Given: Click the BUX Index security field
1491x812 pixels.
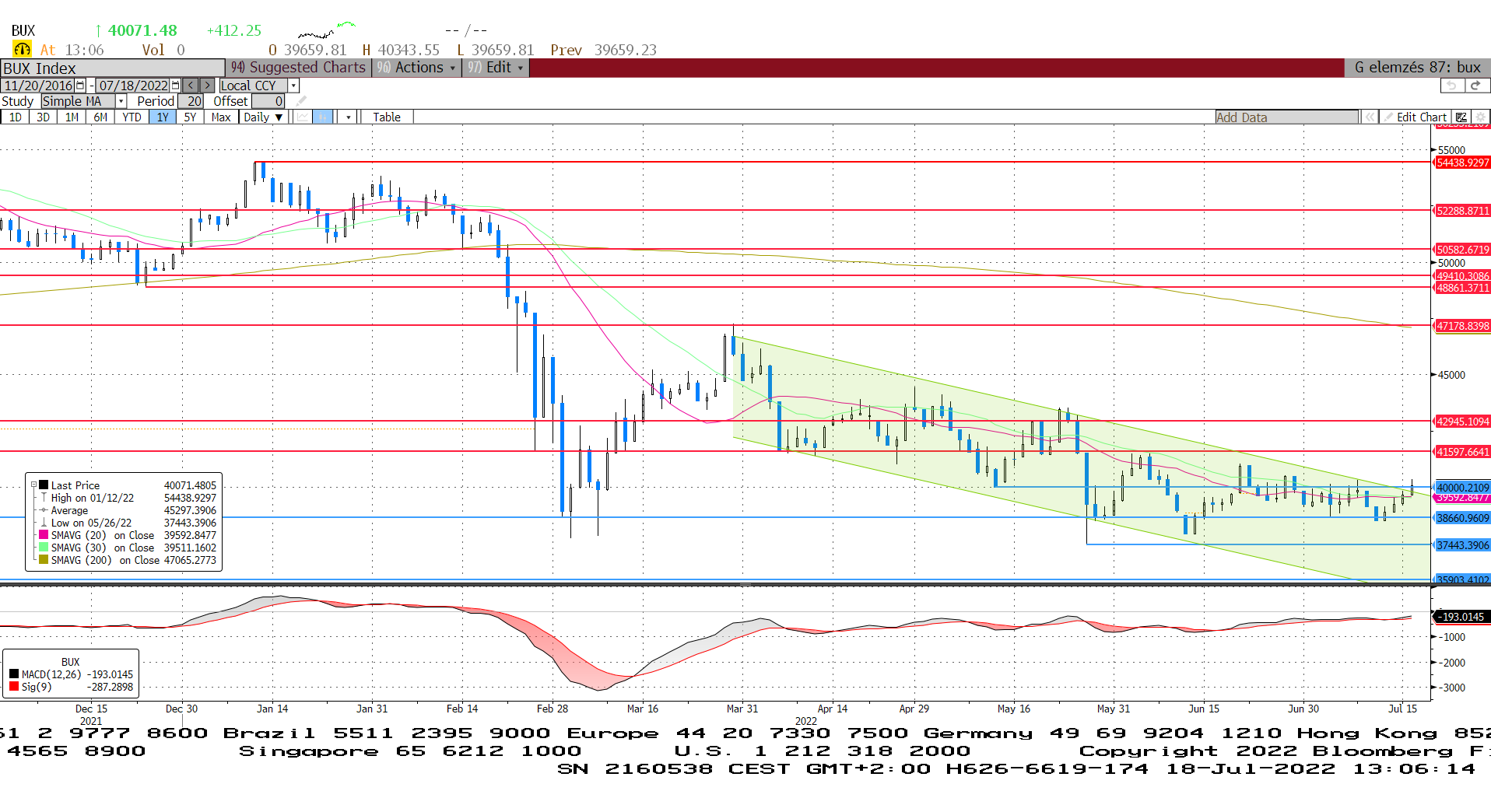Looking at the screenshot, I should (112, 68).
